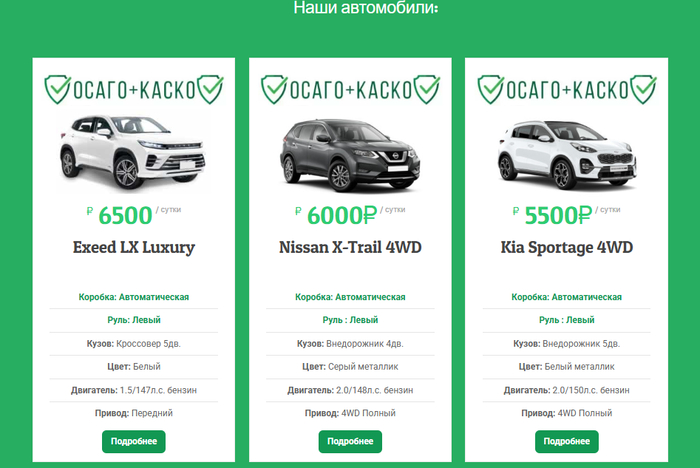
Task: Click the right shield icon on Kia card
Action: pyautogui.click(x=643, y=89)
